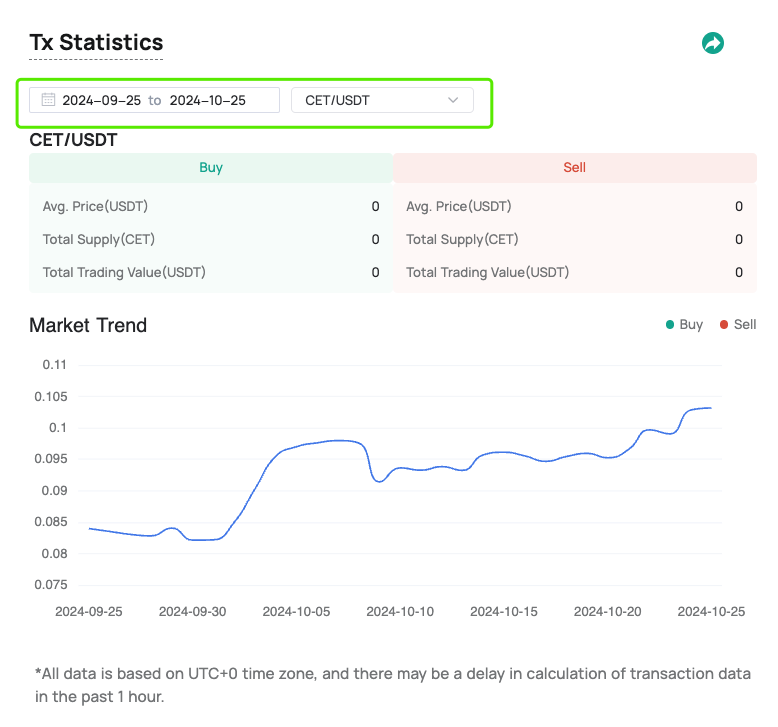The image size is (778, 727).
Task: Edit the end date 2024-10-25
Action: click(x=208, y=100)
